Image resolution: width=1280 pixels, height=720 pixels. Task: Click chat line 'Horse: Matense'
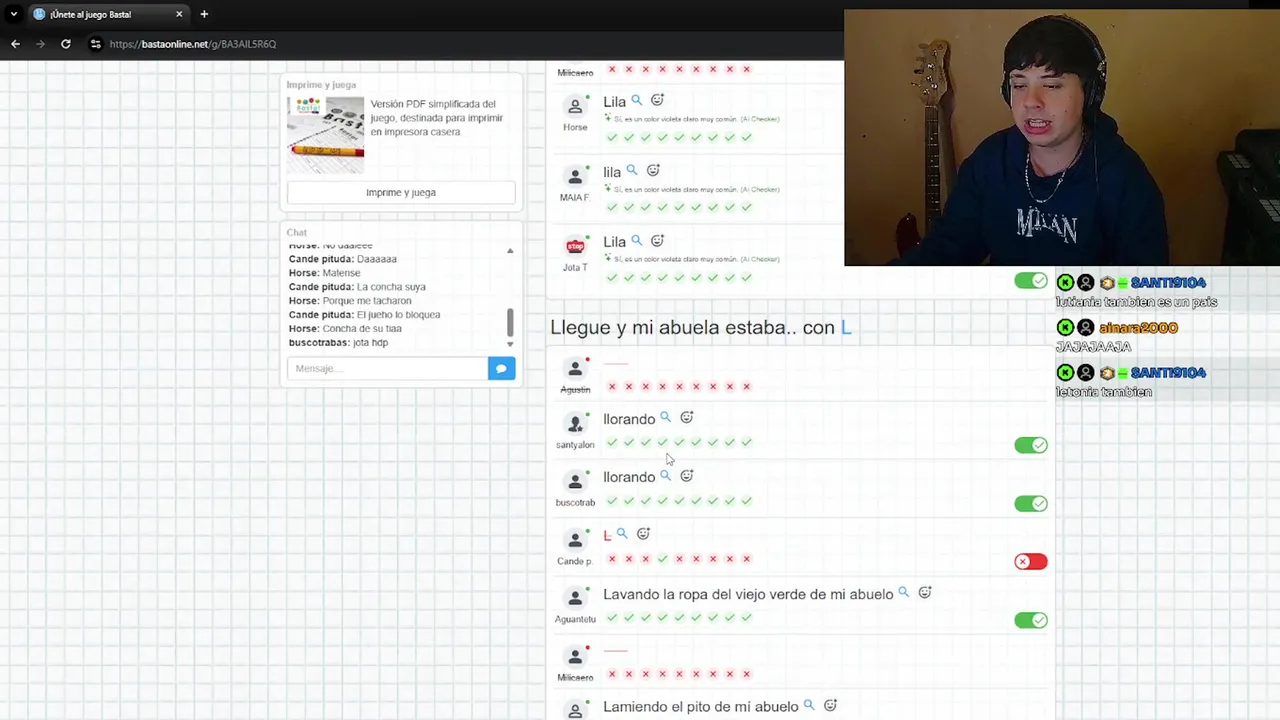(x=324, y=273)
